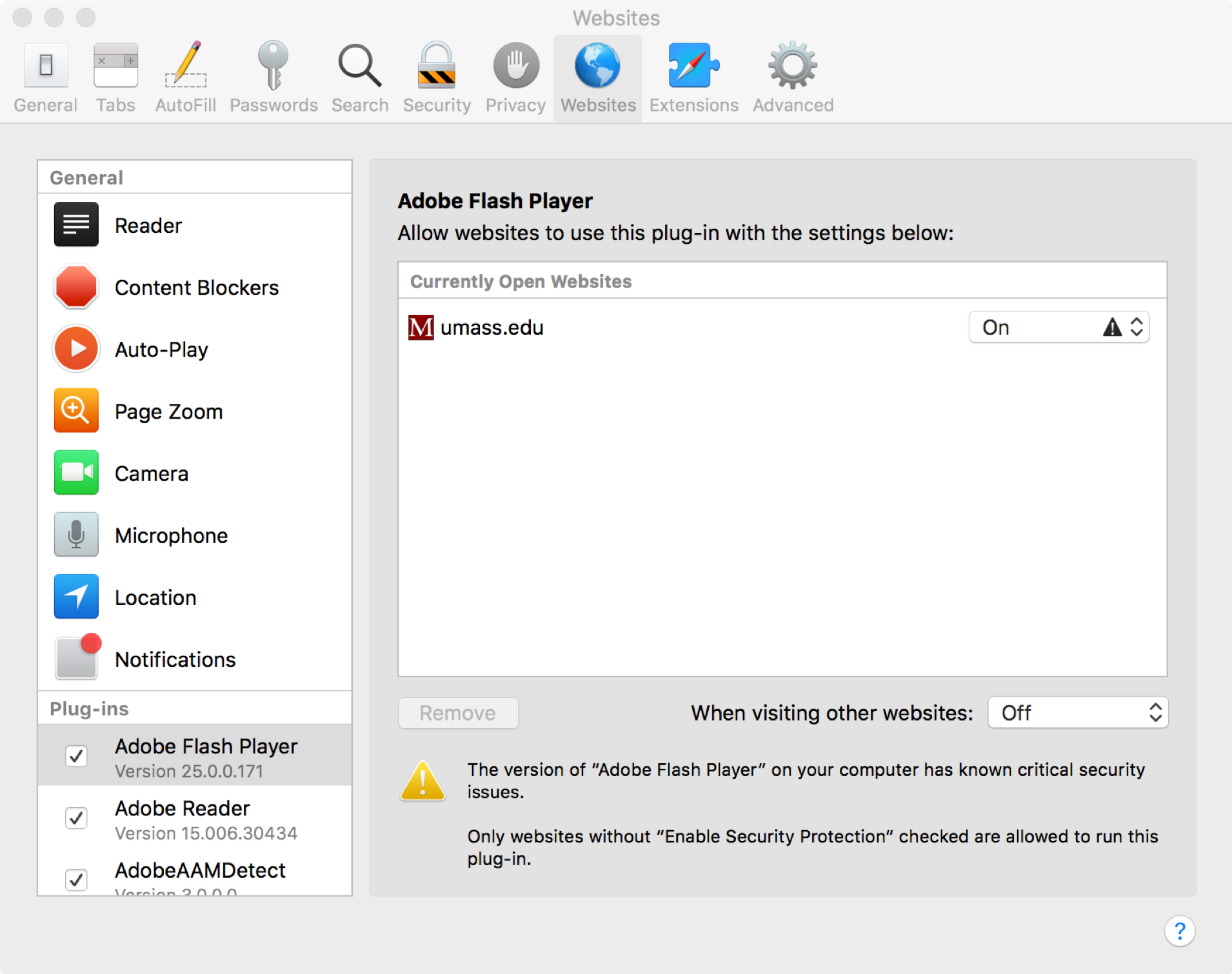This screenshot has height=974, width=1232.
Task: Open the Auto-Play settings icon
Action: (76, 348)
